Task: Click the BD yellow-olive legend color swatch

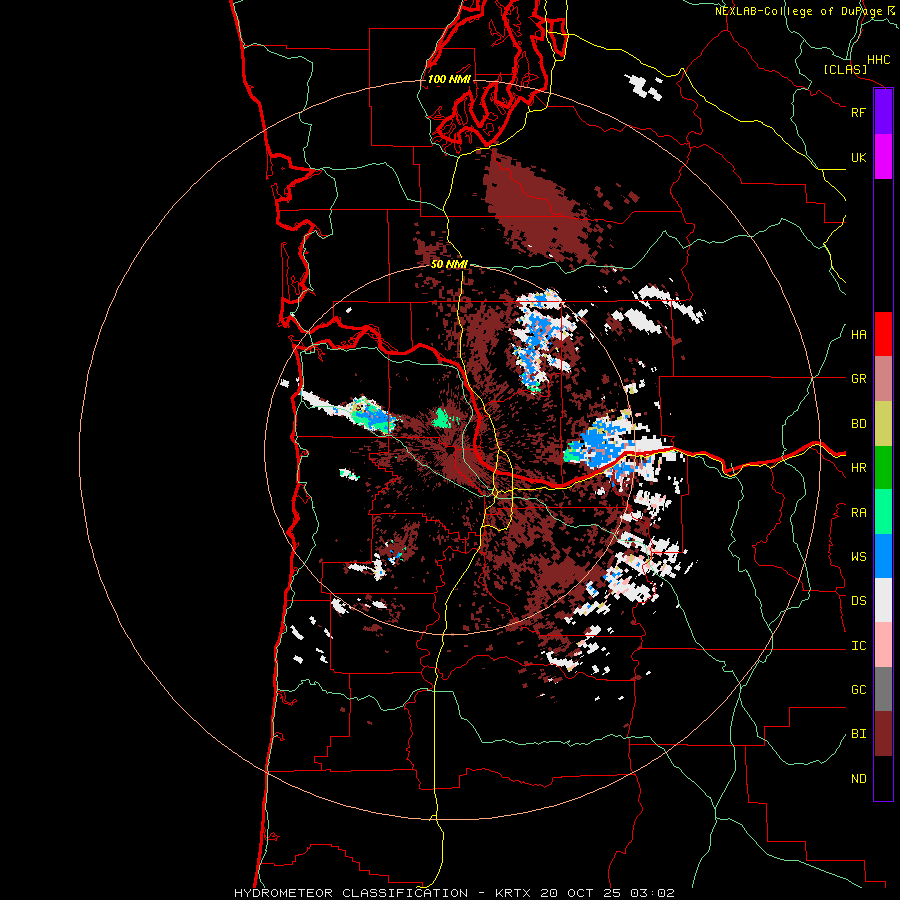Action: pyautogui.click(x=883, y=424)
